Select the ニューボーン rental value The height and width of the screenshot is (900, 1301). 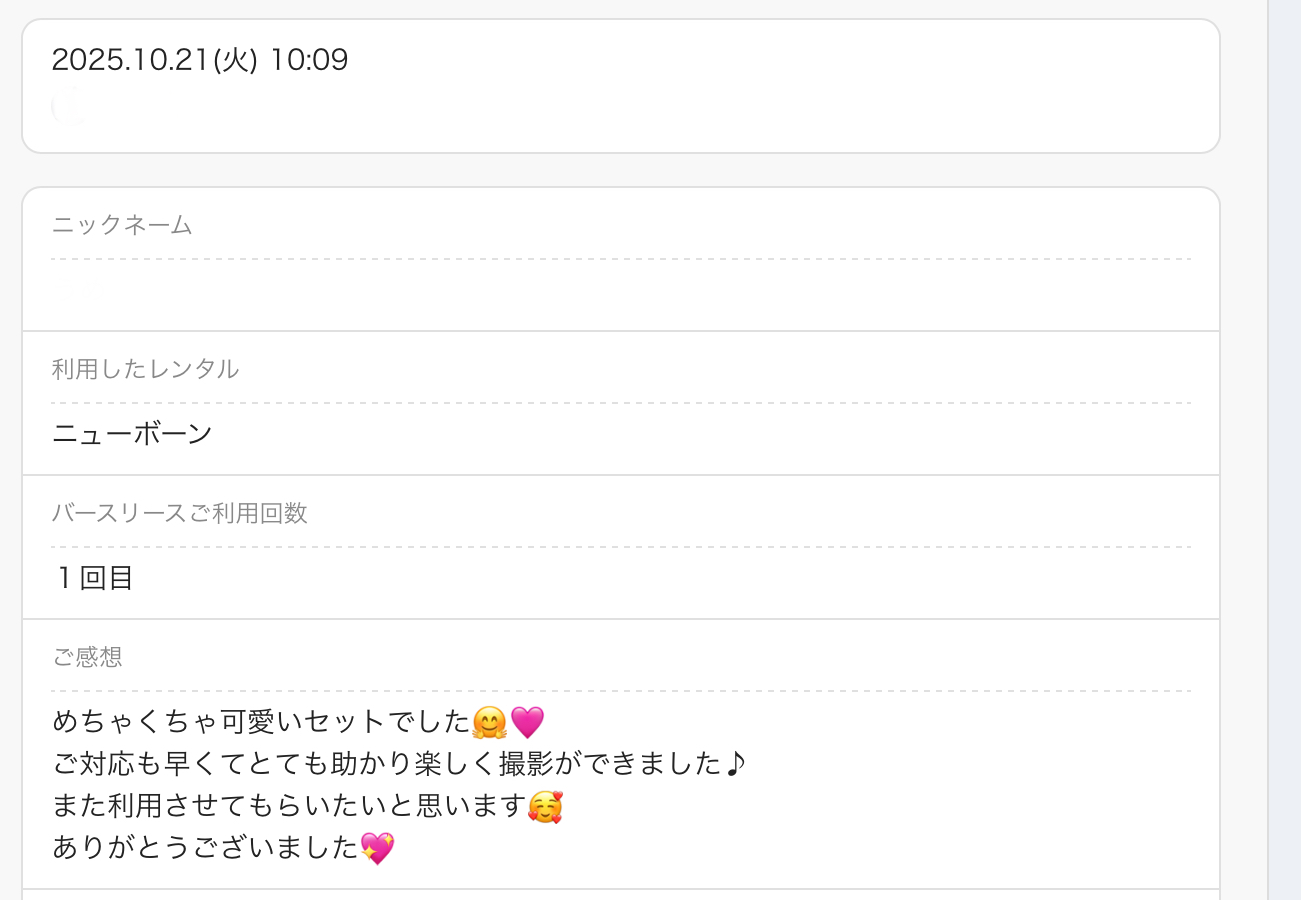coord(132,434)
